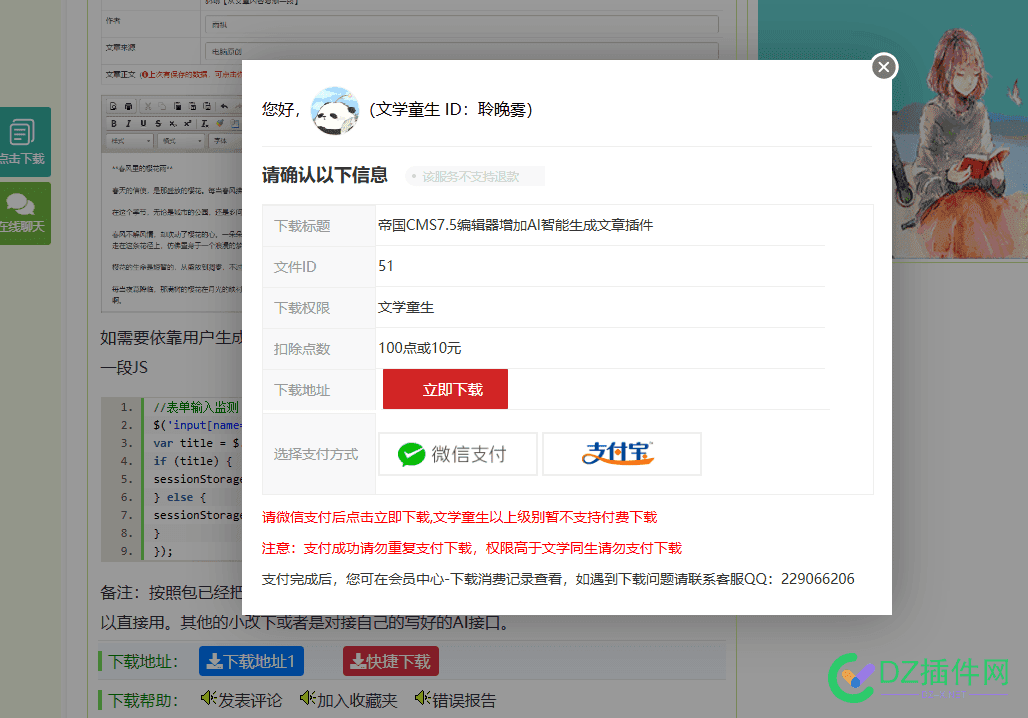Select 支付宝 as payment method
This screenshot has height=718, width=1028.
point(621,454)
